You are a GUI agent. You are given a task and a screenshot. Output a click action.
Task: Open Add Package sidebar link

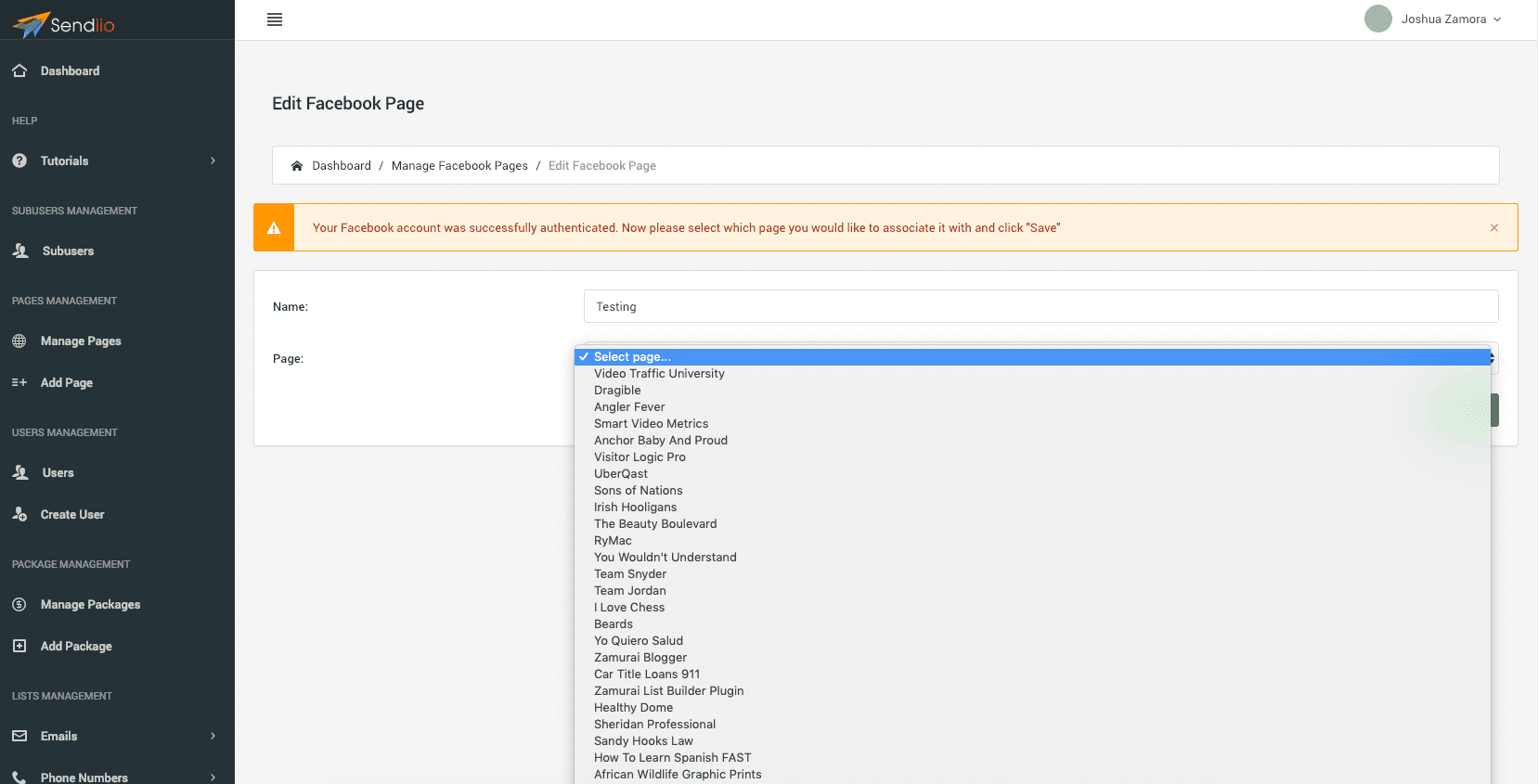(76, 646)
